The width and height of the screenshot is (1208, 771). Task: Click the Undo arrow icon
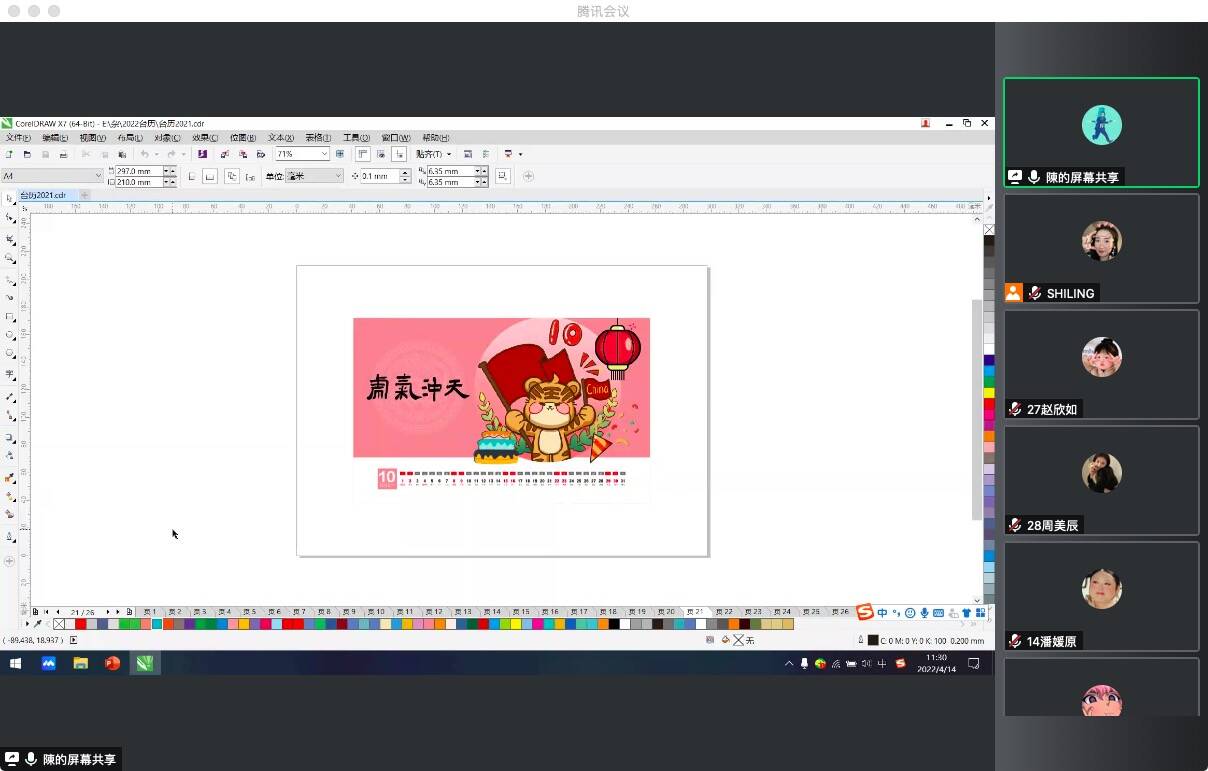tap(145, 154)
